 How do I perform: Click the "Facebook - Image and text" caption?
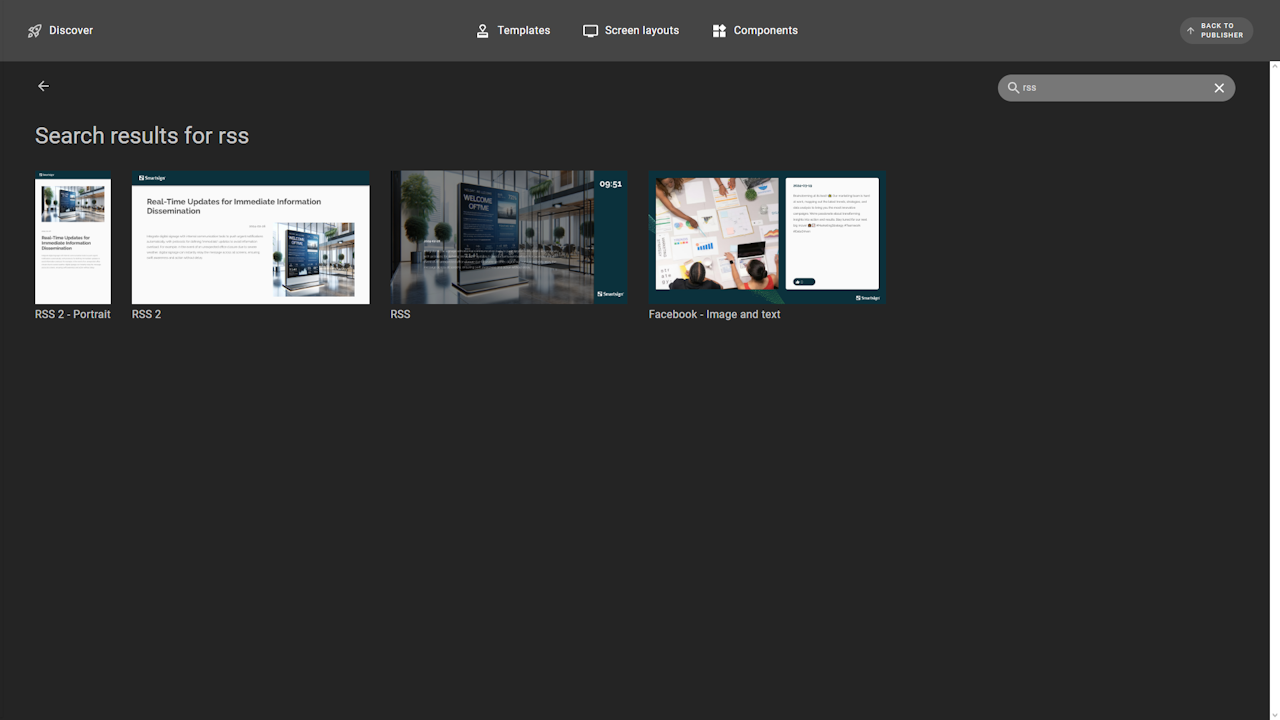[x=714, y=314]
